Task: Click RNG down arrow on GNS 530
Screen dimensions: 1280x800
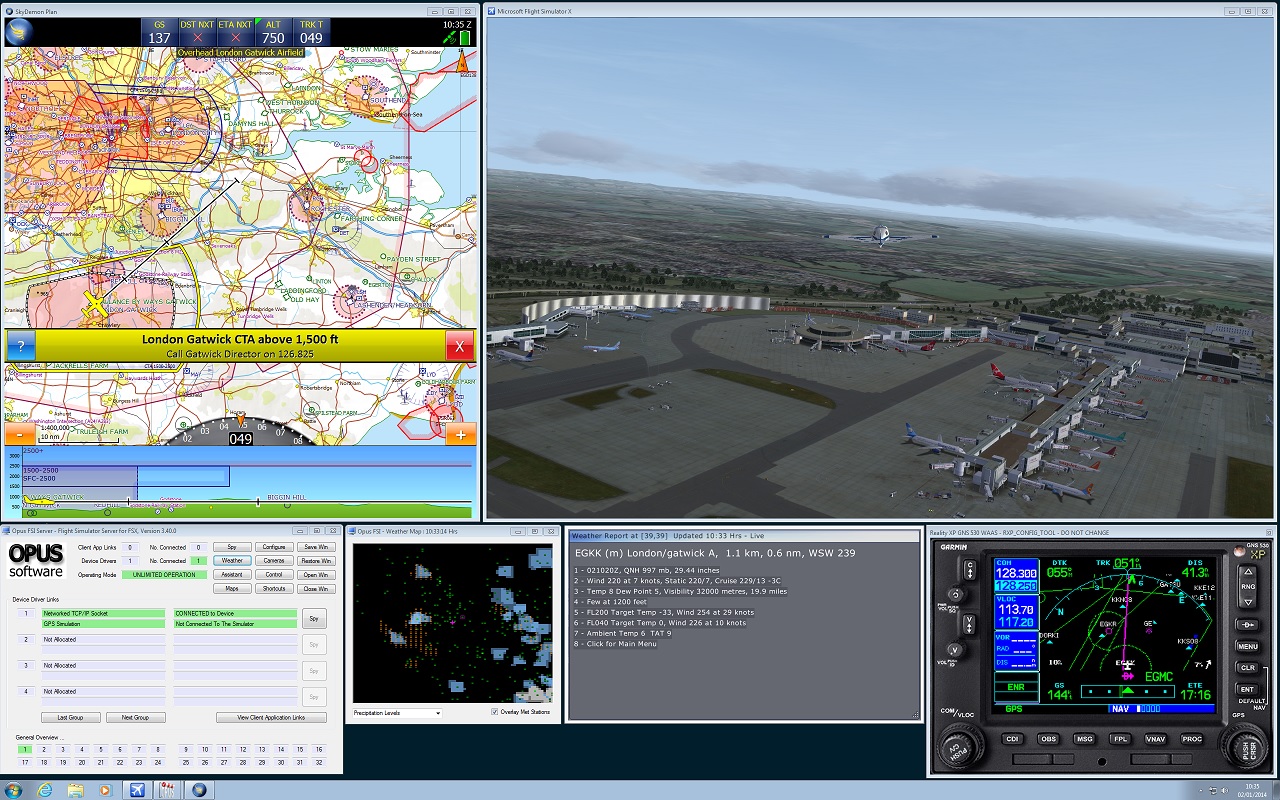Action: point(1247,602)
